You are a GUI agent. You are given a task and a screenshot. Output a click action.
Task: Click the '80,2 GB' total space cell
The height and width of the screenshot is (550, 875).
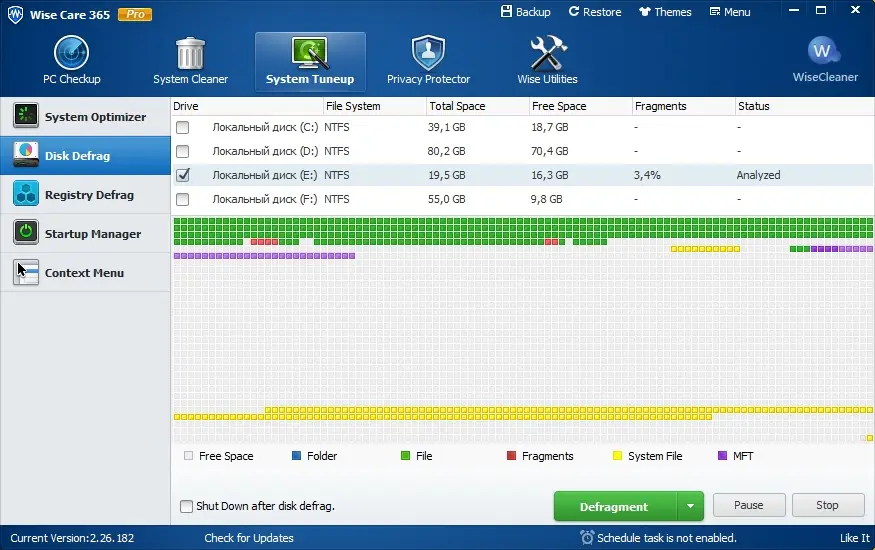pos(446,151)
